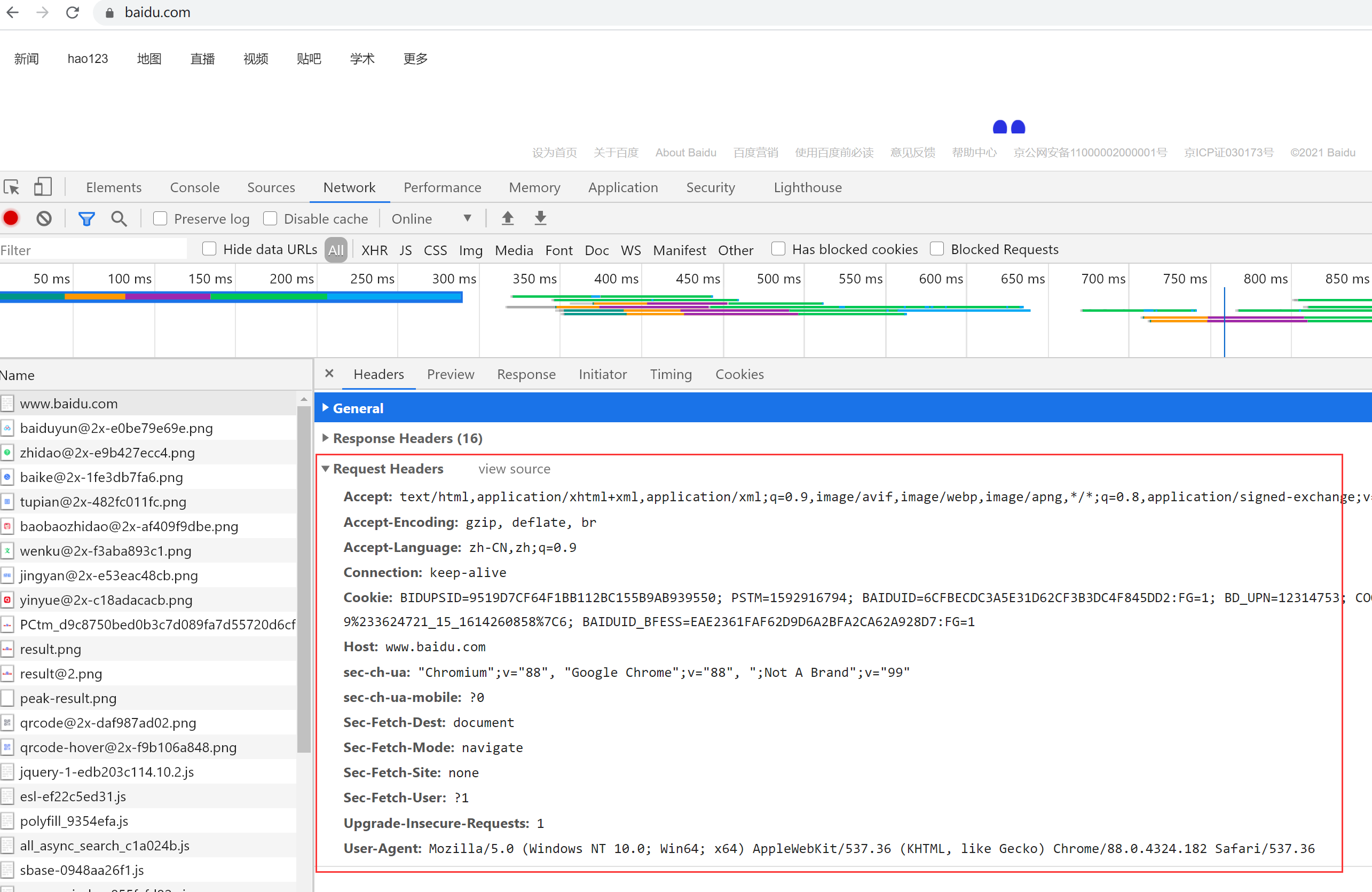Select the All filter type
1372x892 pixels.
[x=336, y=250]
